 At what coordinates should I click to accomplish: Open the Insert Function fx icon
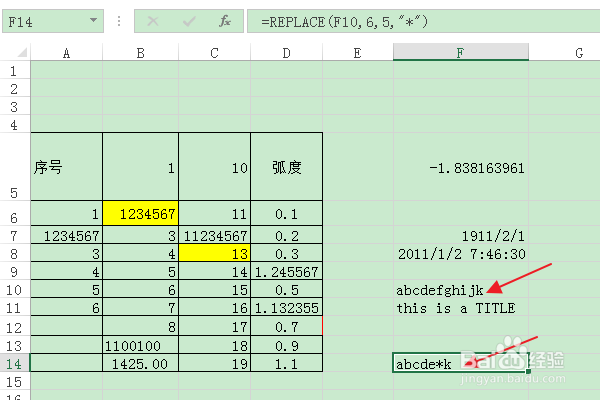[x=225, y=21]
